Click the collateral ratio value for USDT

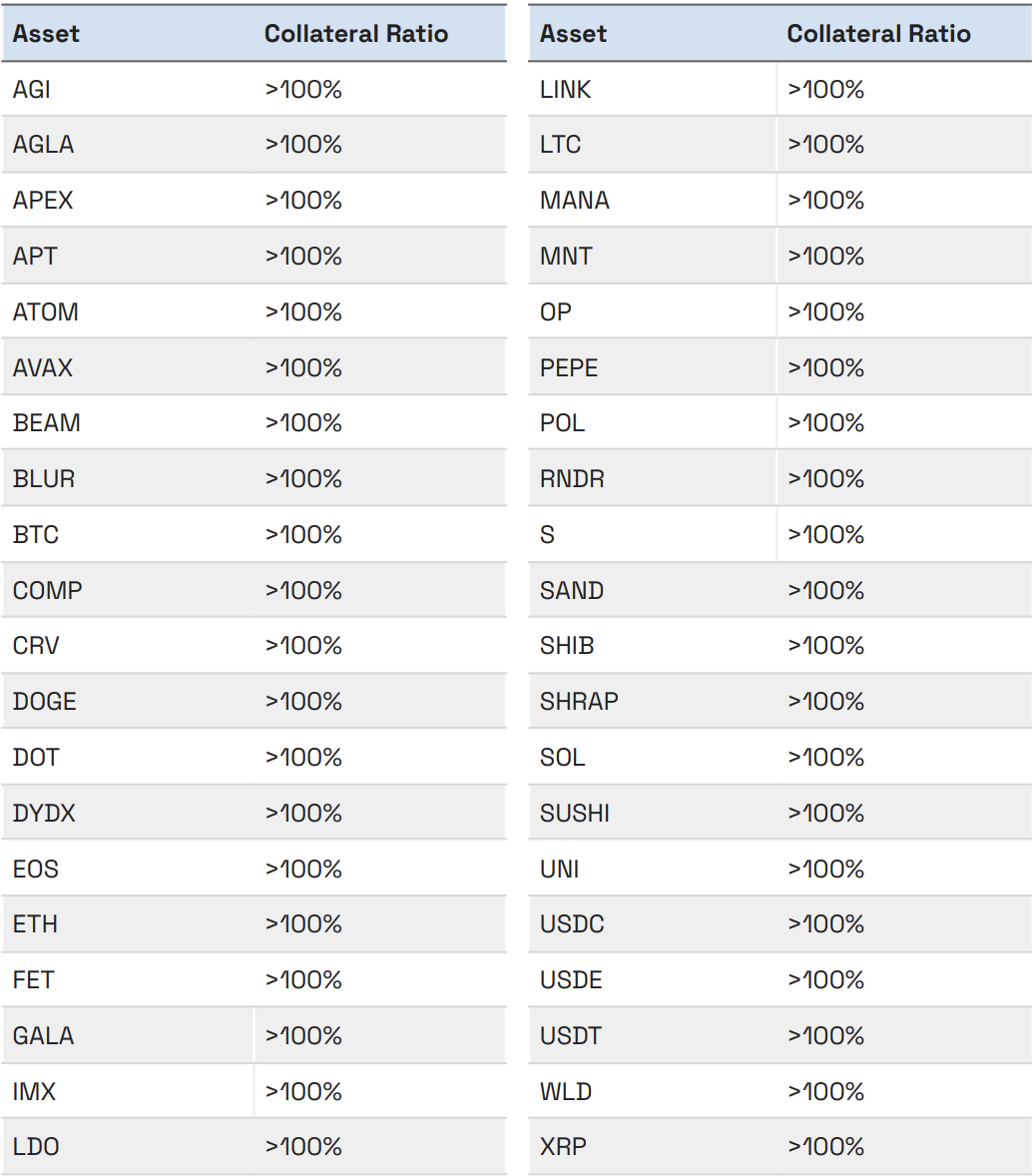[825, 1036]
